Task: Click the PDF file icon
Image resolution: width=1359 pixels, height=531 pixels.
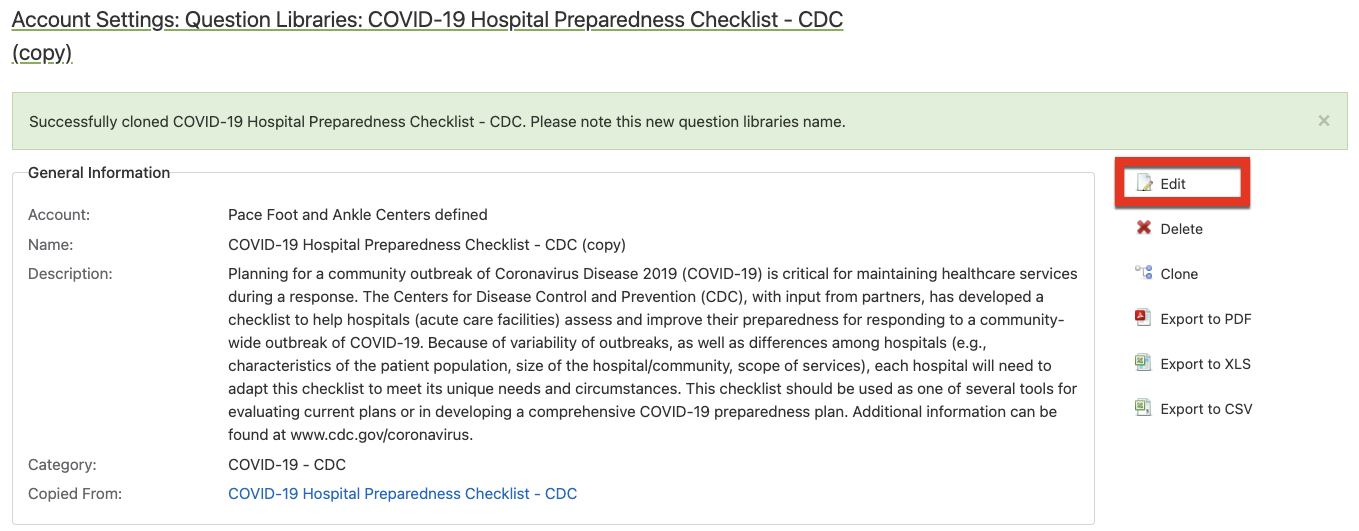Action: (1144, 318)
